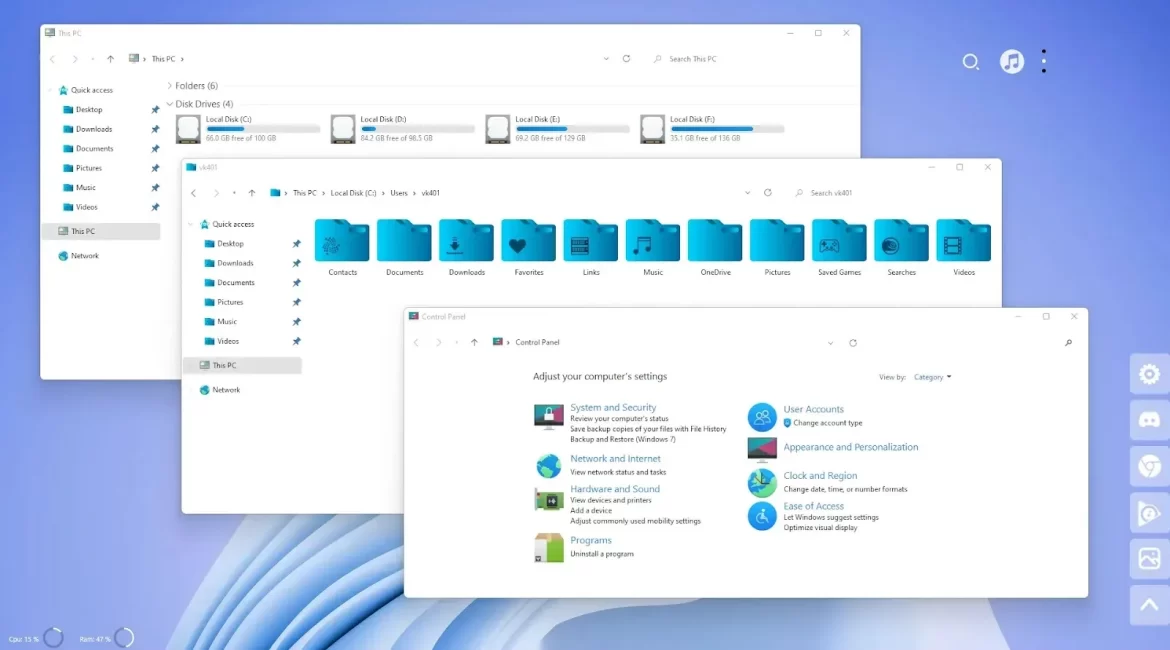Select the Local Disk (D:) drive in This PC
1170x650 pixels.
pyautogui.click(x=403, y=128)
